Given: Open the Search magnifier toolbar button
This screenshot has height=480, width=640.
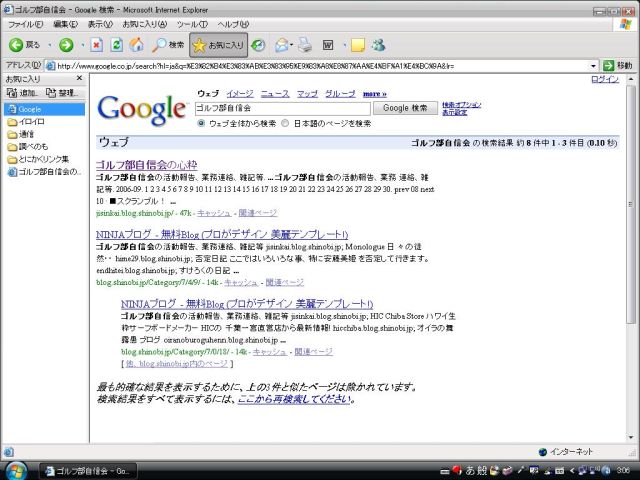Looking at the screenshot, I should tap(168, 45).
